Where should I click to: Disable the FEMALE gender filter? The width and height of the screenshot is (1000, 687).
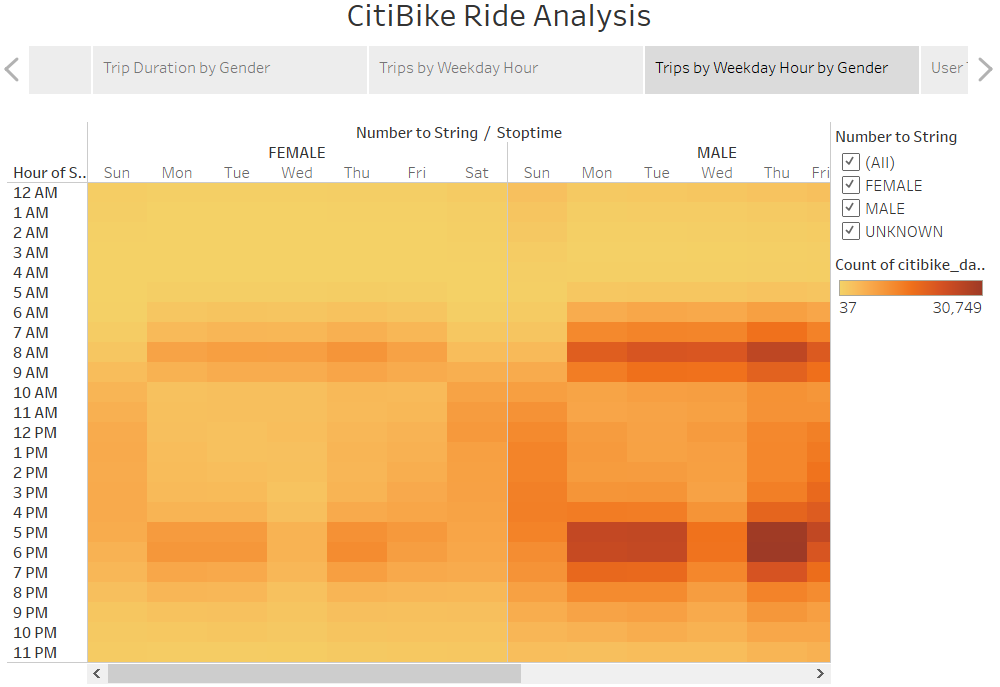[851, 185]
